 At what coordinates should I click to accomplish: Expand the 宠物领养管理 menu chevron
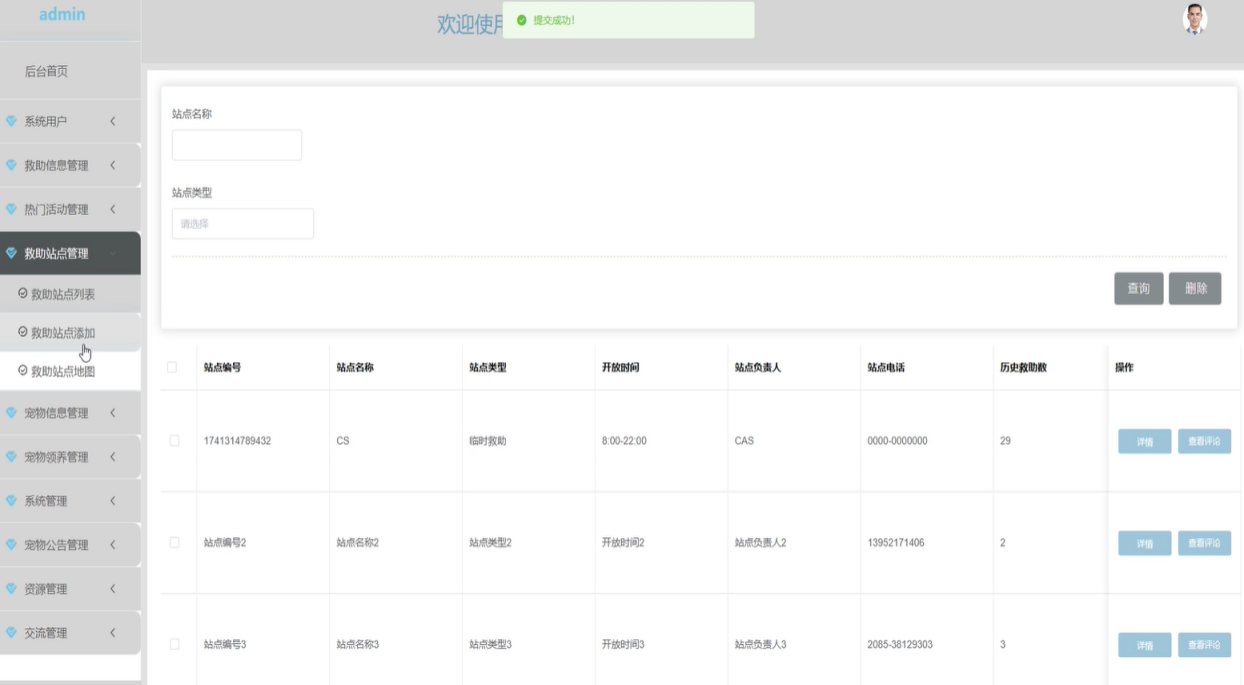click(x=113, y=457)
